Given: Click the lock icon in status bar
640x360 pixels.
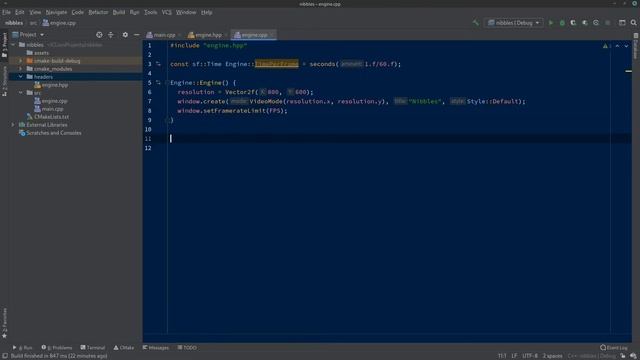Looking at the screenshot, I should click(623, 356).
